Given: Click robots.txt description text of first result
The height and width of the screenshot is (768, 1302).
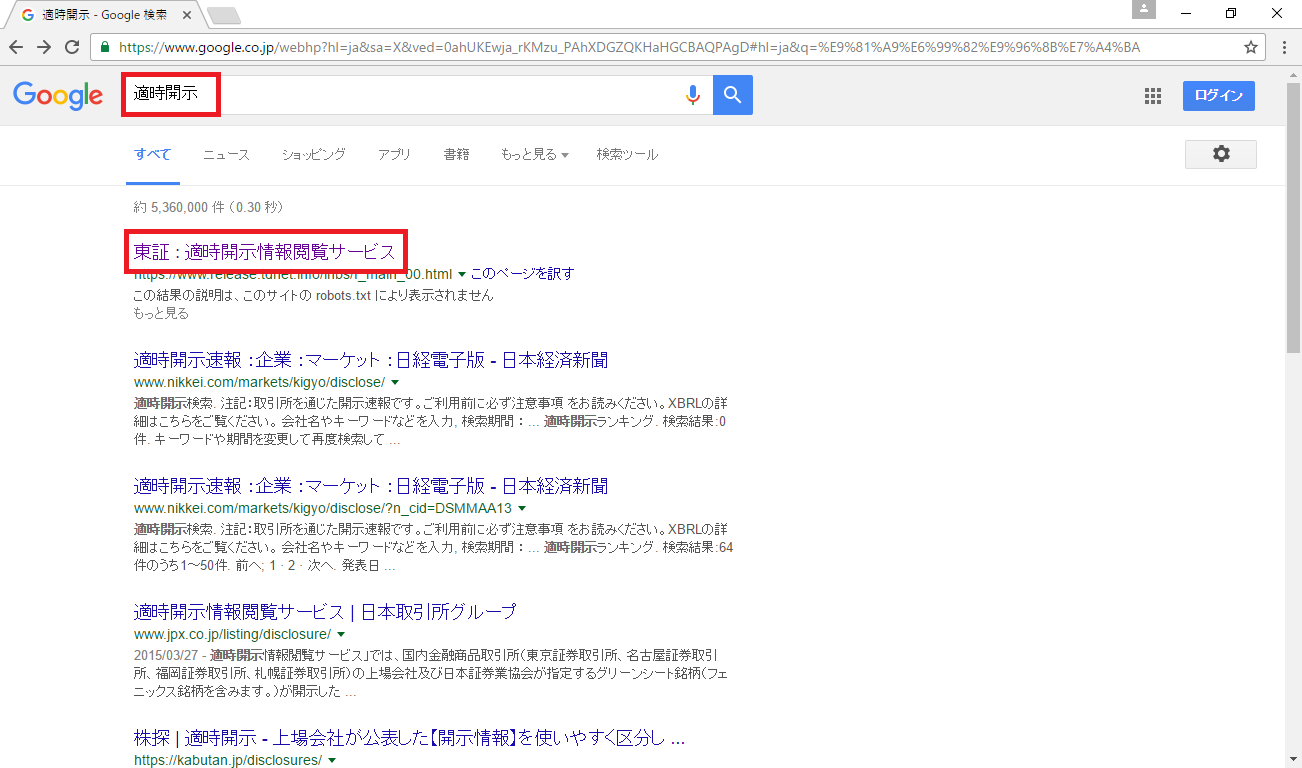Looking at the screenshot, I should tap(313, 296).
